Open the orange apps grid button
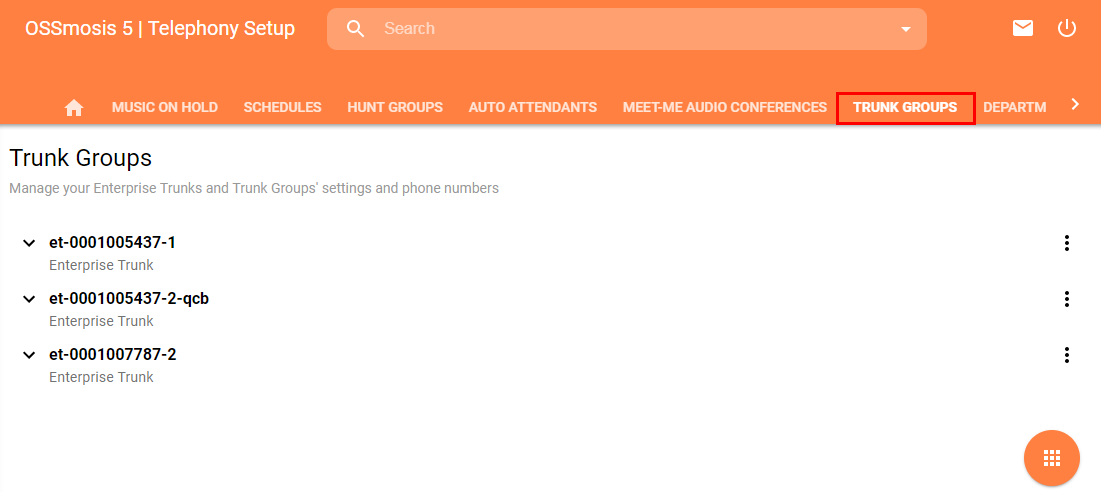 tap(1051, 458)
